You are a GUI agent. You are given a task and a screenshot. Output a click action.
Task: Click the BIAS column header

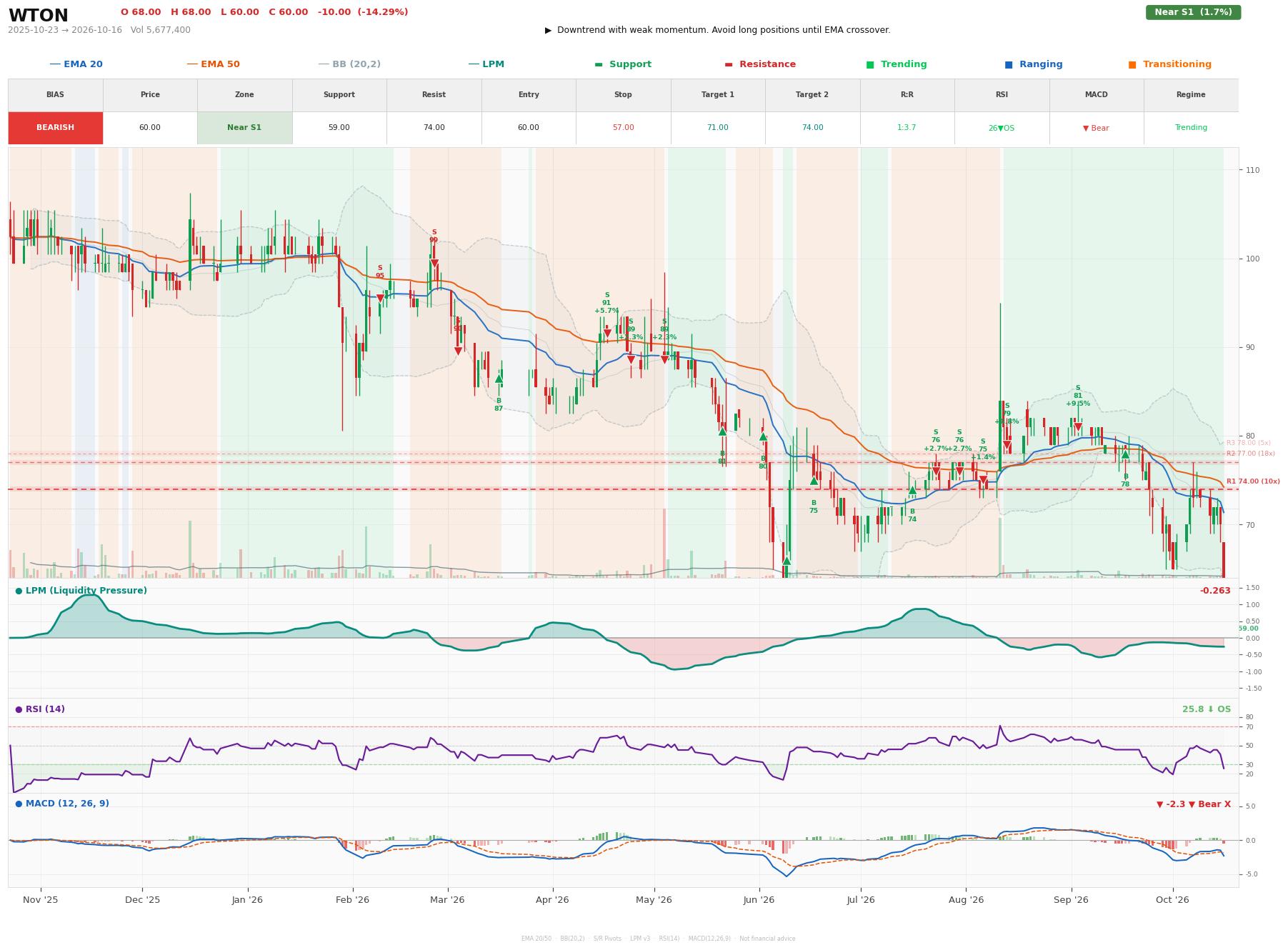coord(56,95)
